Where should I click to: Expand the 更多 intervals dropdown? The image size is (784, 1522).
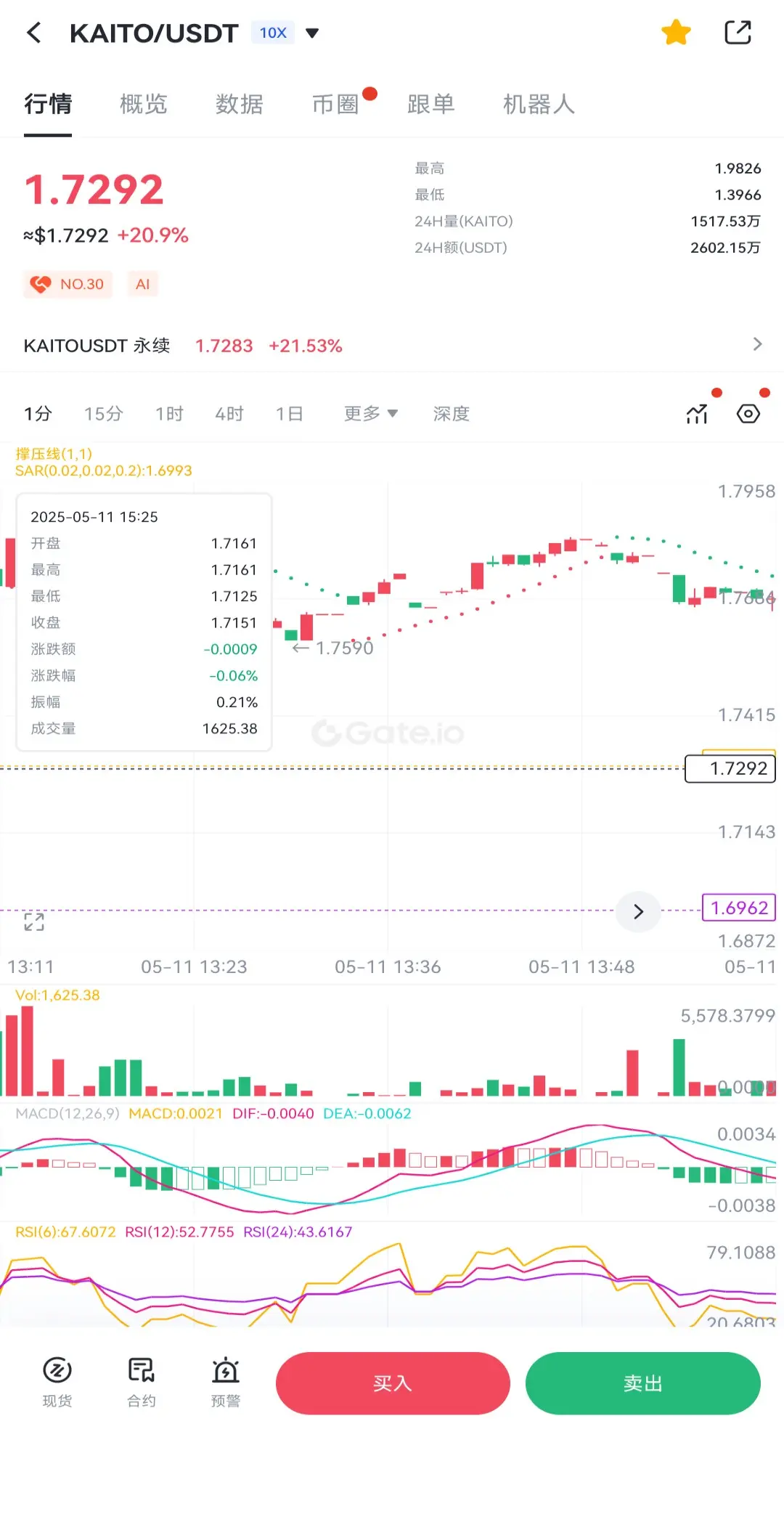pos(371,414)
